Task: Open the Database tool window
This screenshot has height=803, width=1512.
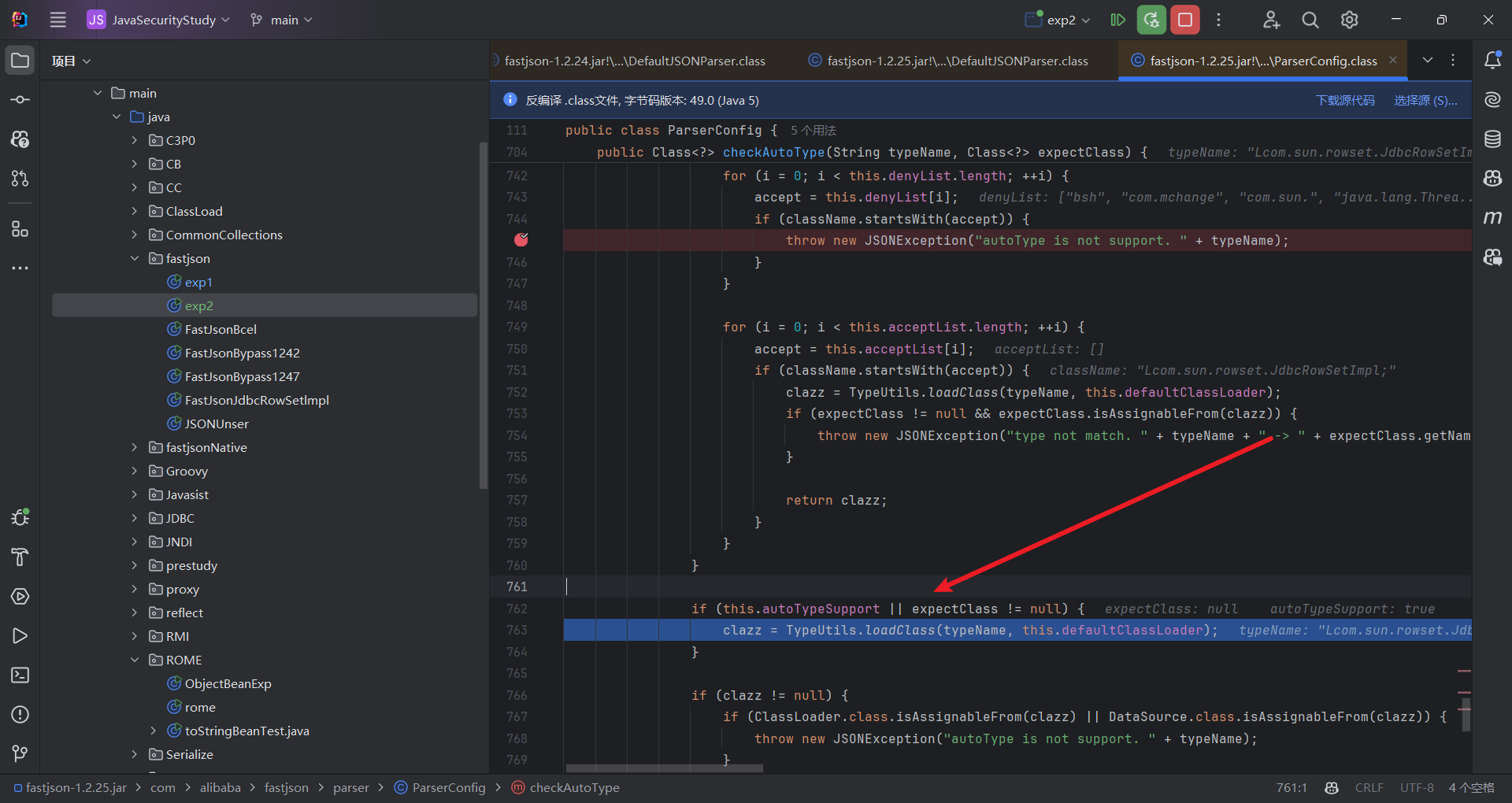Action: pos(1492,139)
